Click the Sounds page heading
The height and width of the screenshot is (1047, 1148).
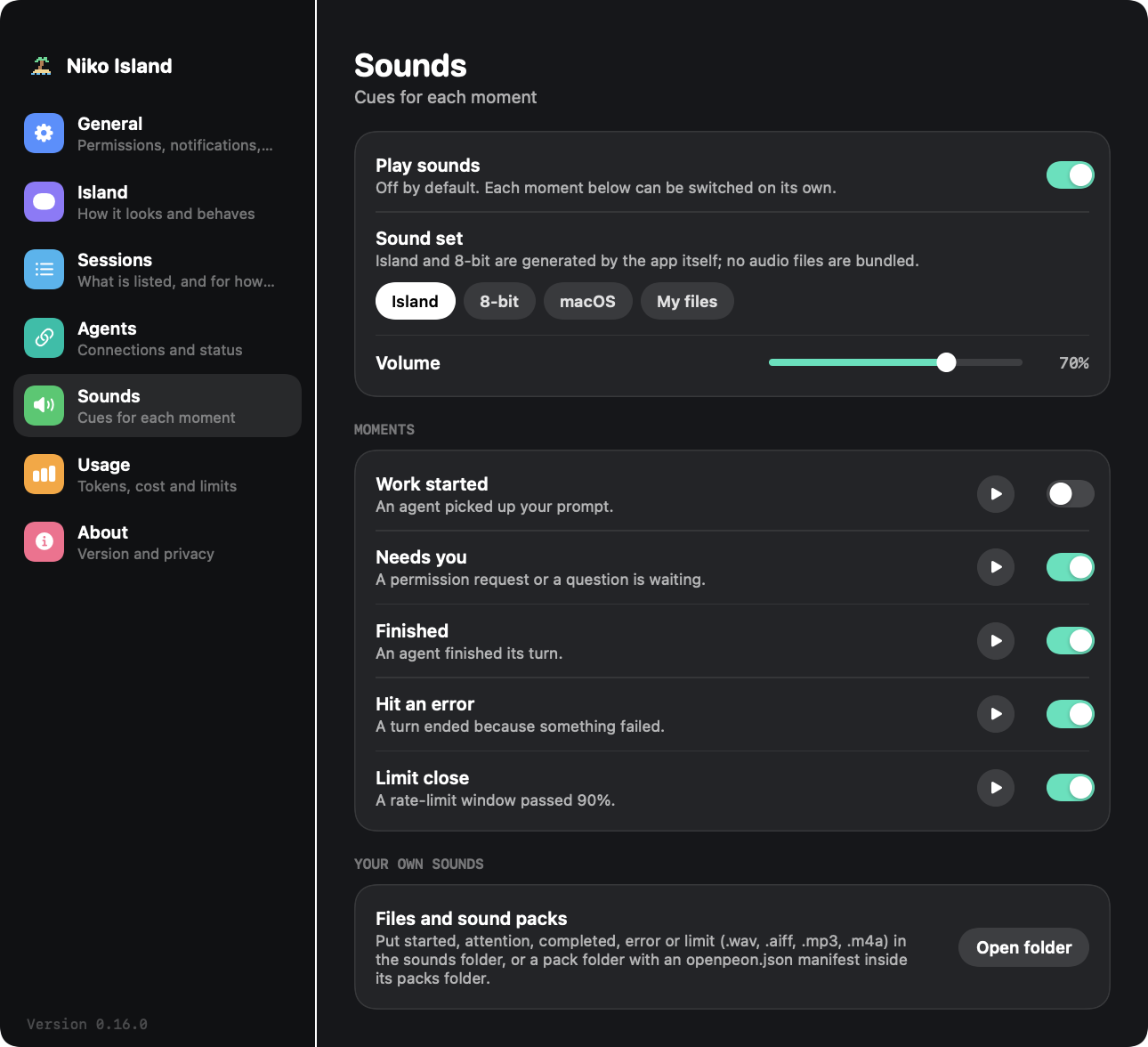[410, 66]
